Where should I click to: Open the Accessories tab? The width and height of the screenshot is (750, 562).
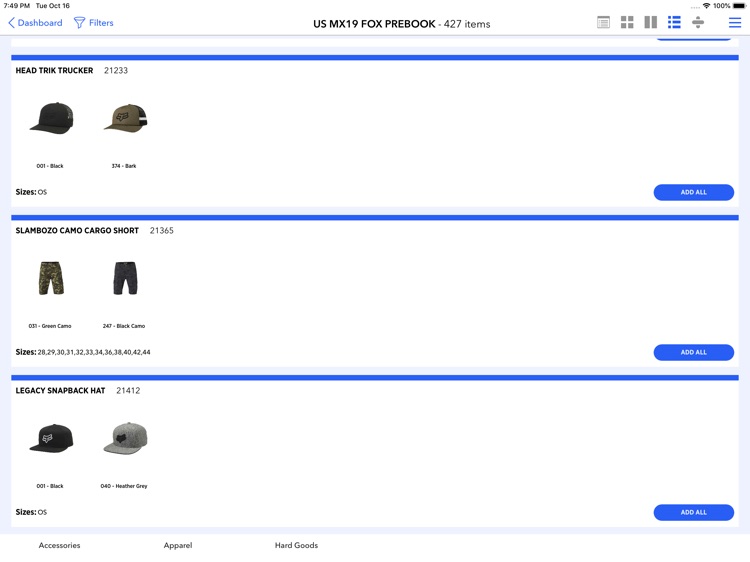[x=59, y=545]
